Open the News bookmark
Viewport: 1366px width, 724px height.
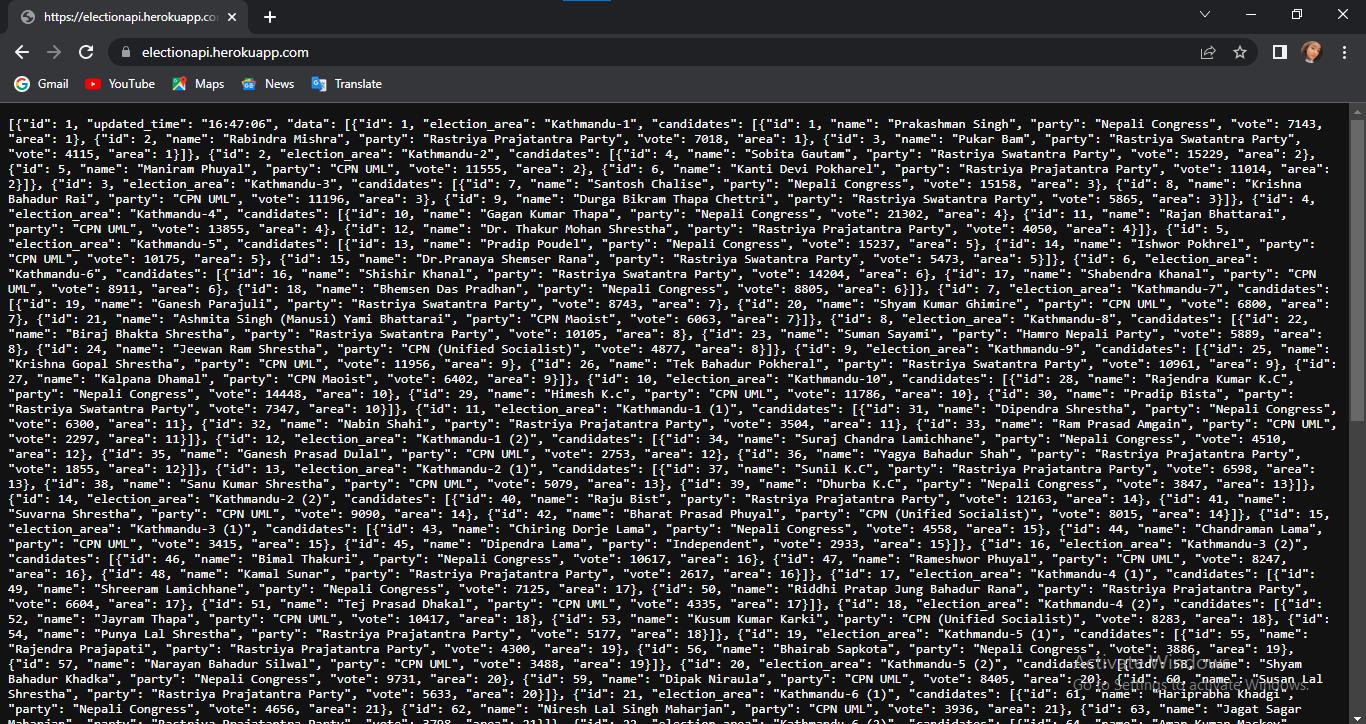point(267,84)
